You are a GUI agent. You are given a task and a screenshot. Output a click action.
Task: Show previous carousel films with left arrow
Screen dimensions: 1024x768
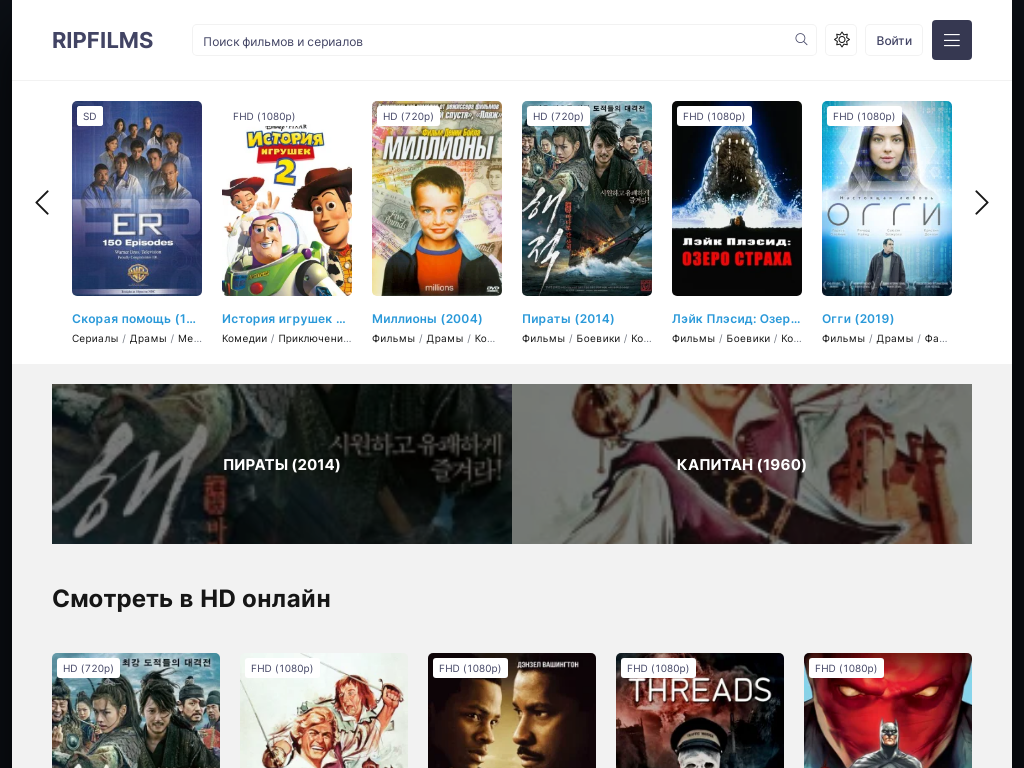42,202
